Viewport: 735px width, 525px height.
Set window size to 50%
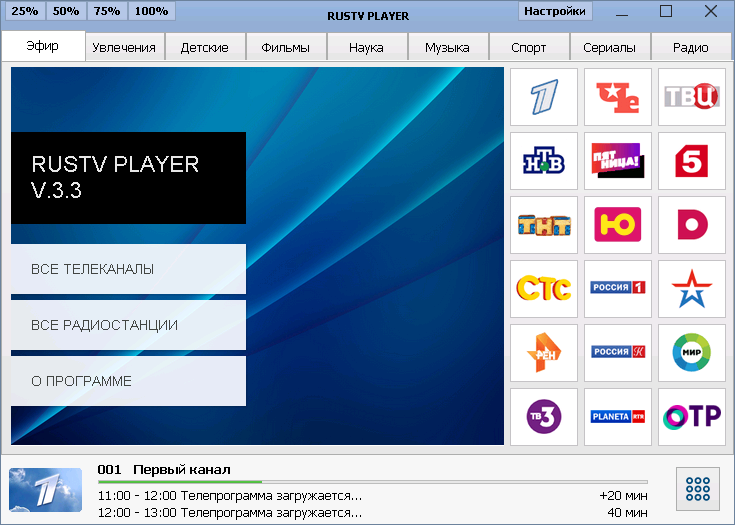click(x=66, y=11)
